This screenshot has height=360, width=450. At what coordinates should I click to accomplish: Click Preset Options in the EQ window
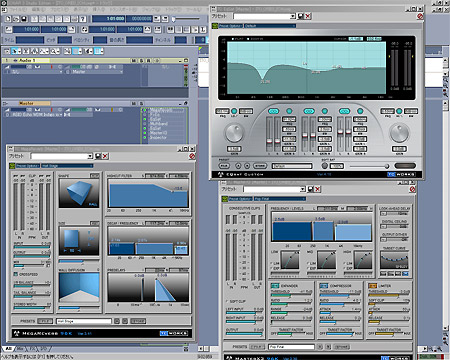[231, 26]
